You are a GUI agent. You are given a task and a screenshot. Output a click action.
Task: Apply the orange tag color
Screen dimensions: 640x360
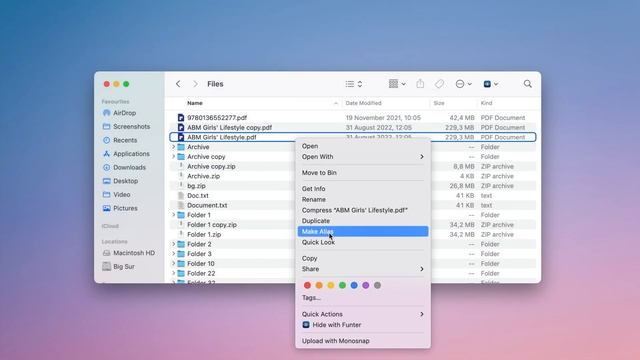(x=319, y=285)
